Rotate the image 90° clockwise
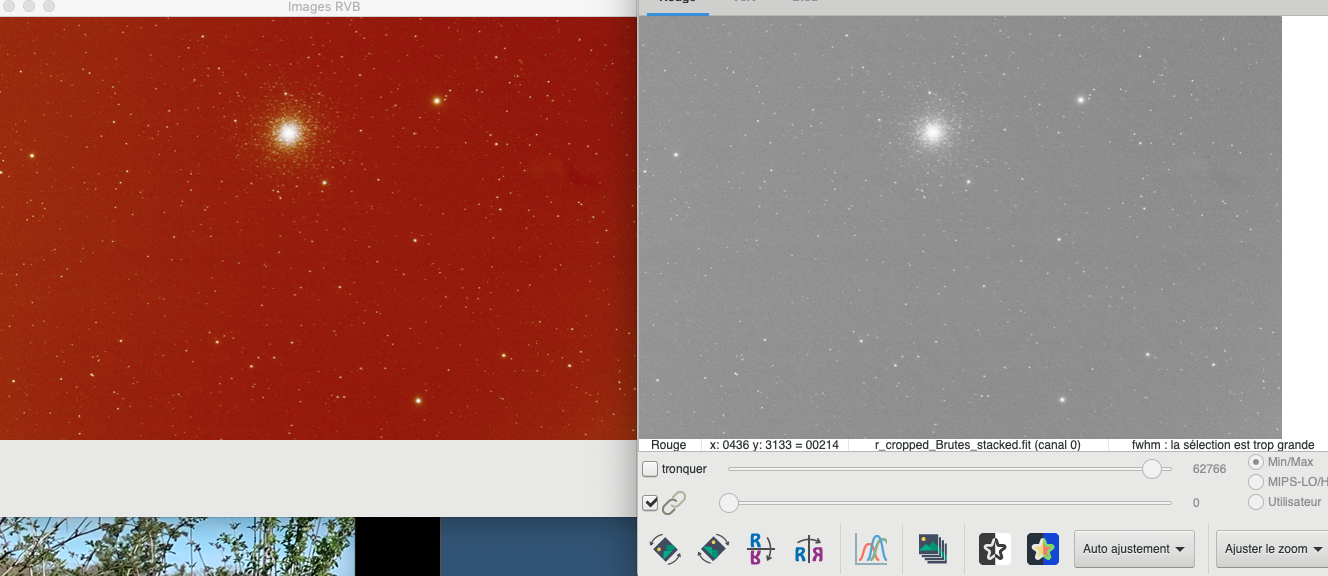1328x576 pixels. point(713,549)
